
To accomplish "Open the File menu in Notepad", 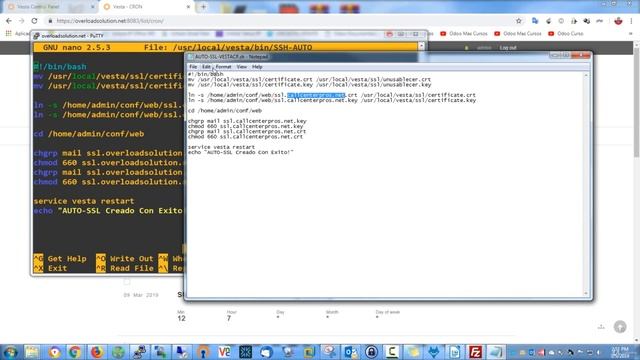I will point(193,67).
